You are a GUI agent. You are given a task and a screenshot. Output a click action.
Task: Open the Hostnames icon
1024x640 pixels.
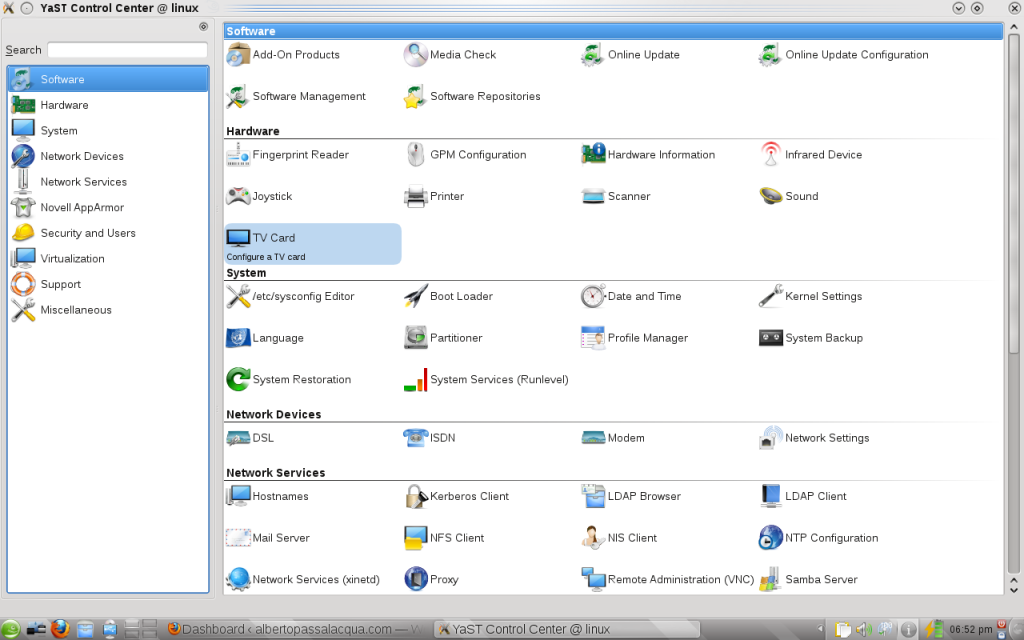click(x=238, y=496)
